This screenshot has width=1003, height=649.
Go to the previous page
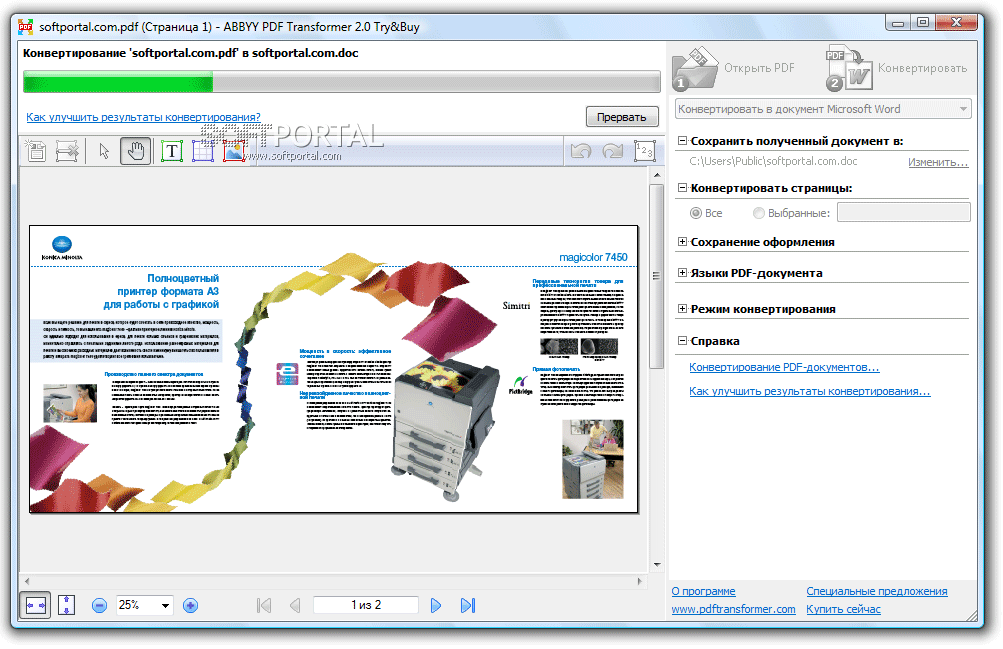(x=295, y=606)
